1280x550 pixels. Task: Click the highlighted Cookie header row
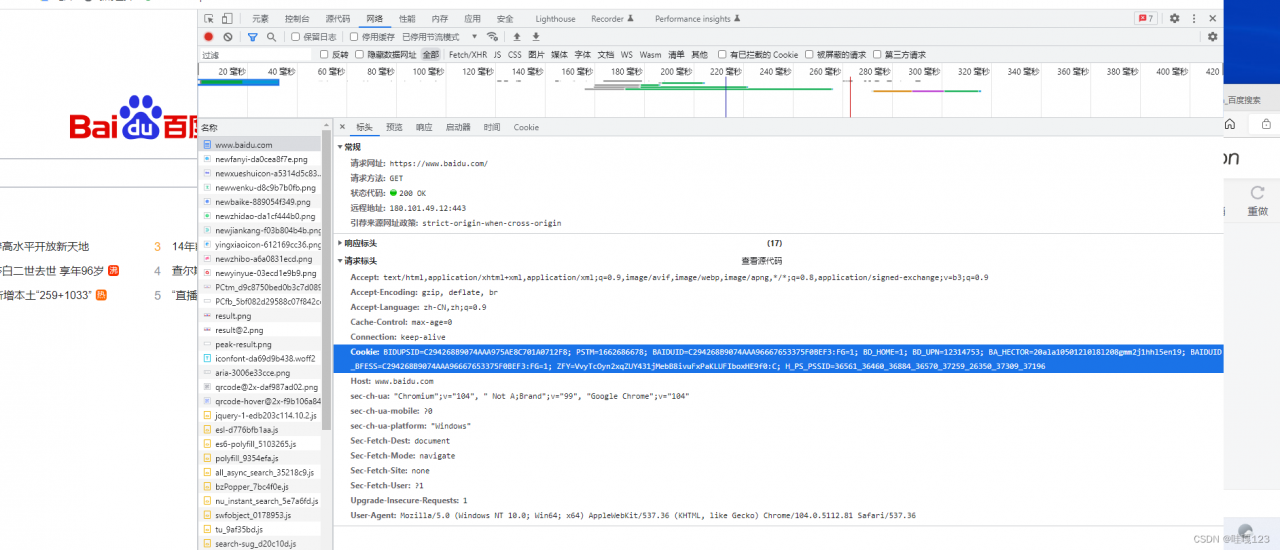tap(777, 359)
